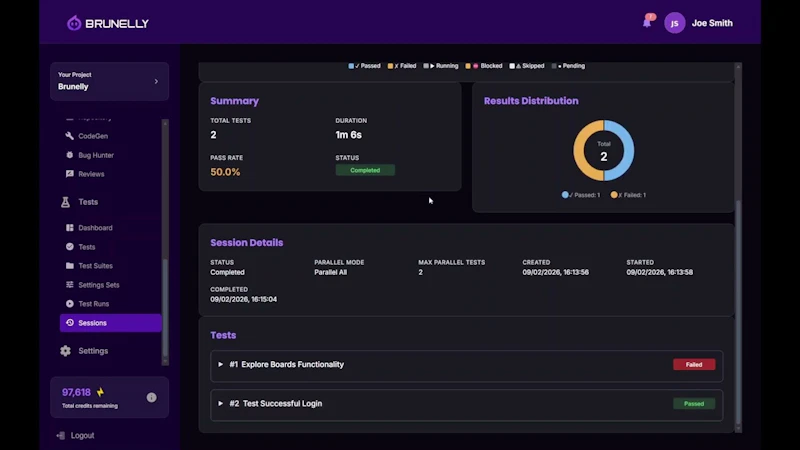Toggle Passed: 1 in donut chart legend
800x450 pixels.
click(x=581, y=195)
